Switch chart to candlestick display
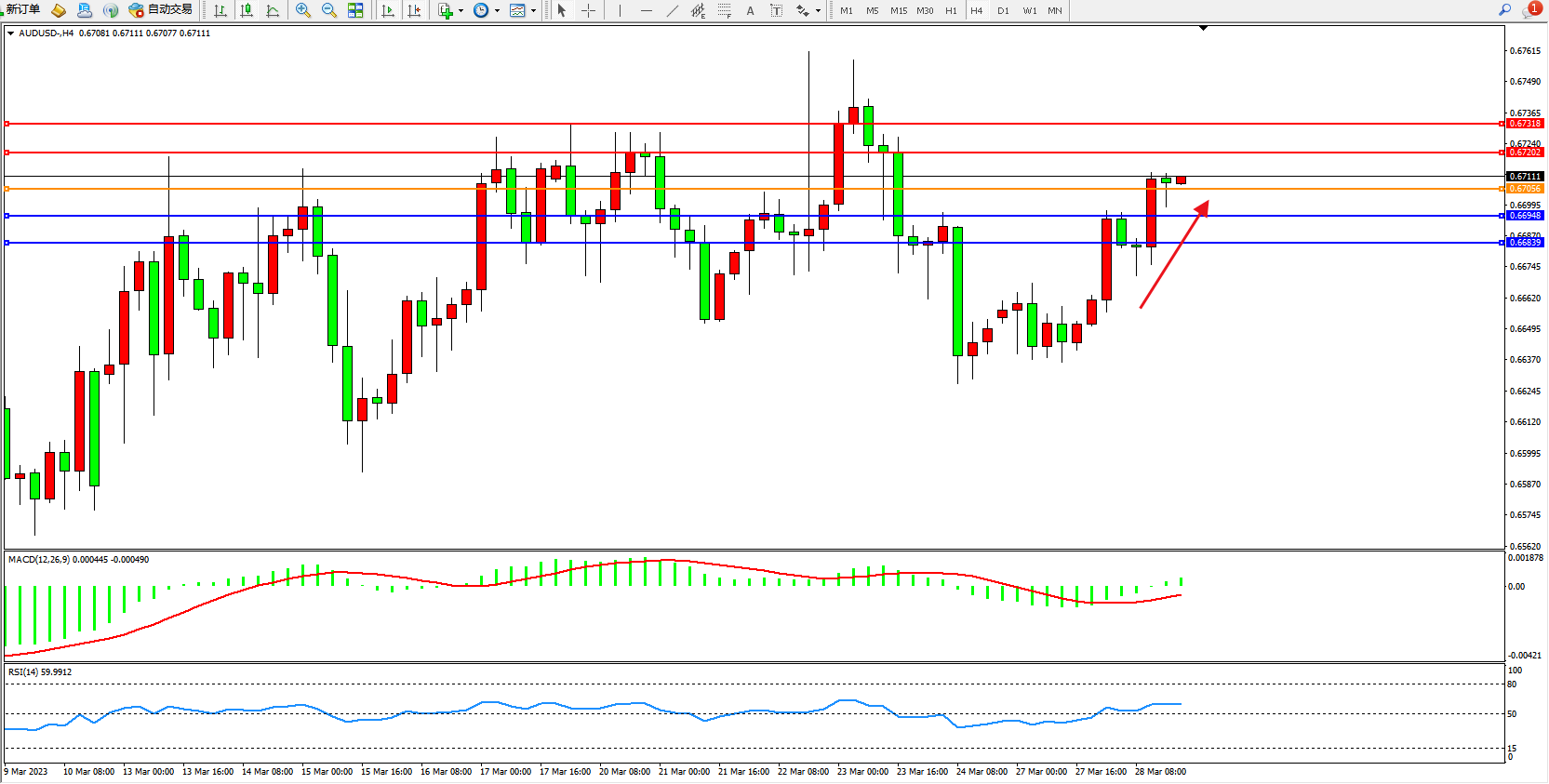The image size is (1549, 784). pyautogui.click(x=247, y=10)
